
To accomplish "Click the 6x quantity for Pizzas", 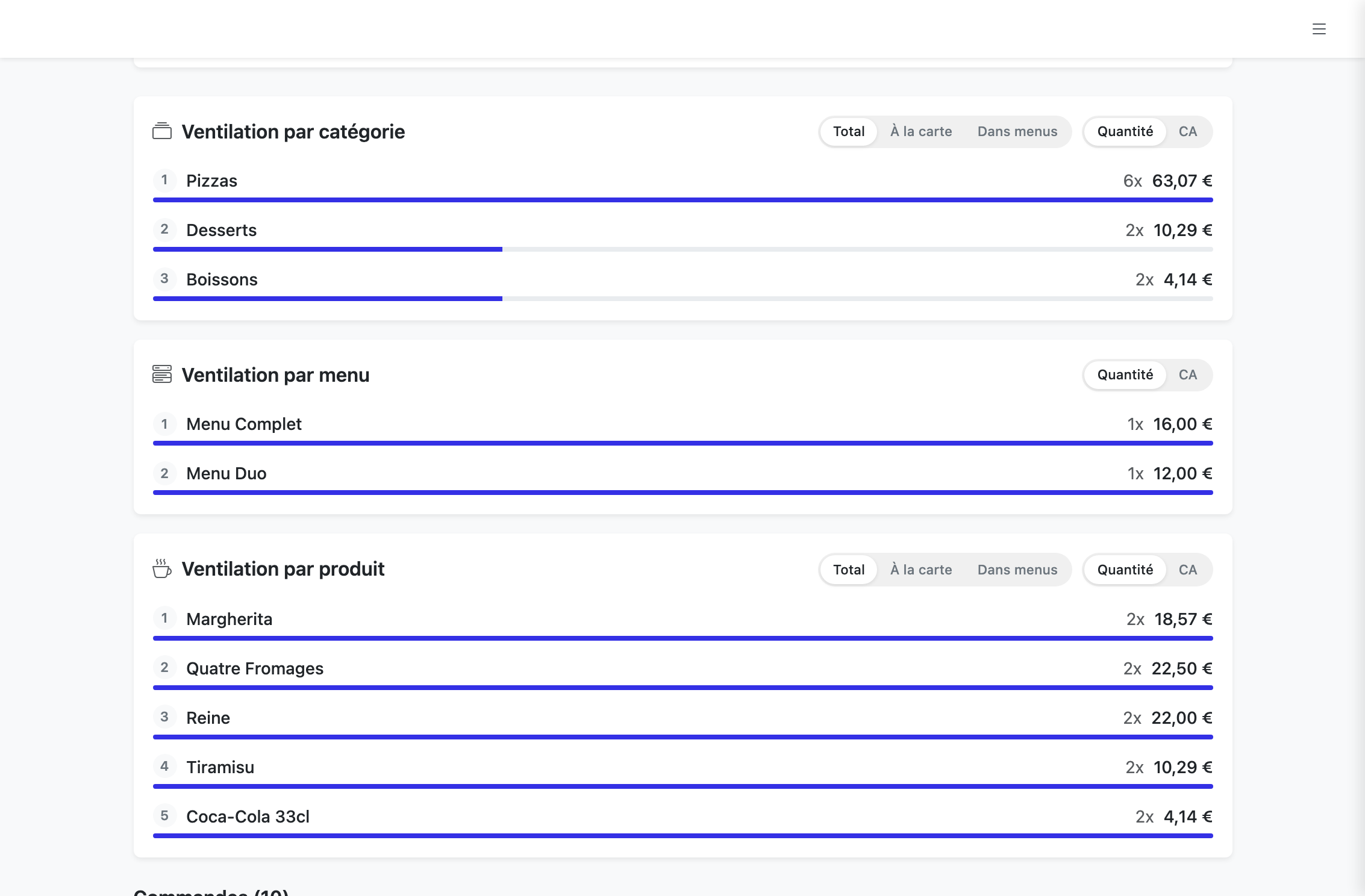I will click(x=1132, y=181).
